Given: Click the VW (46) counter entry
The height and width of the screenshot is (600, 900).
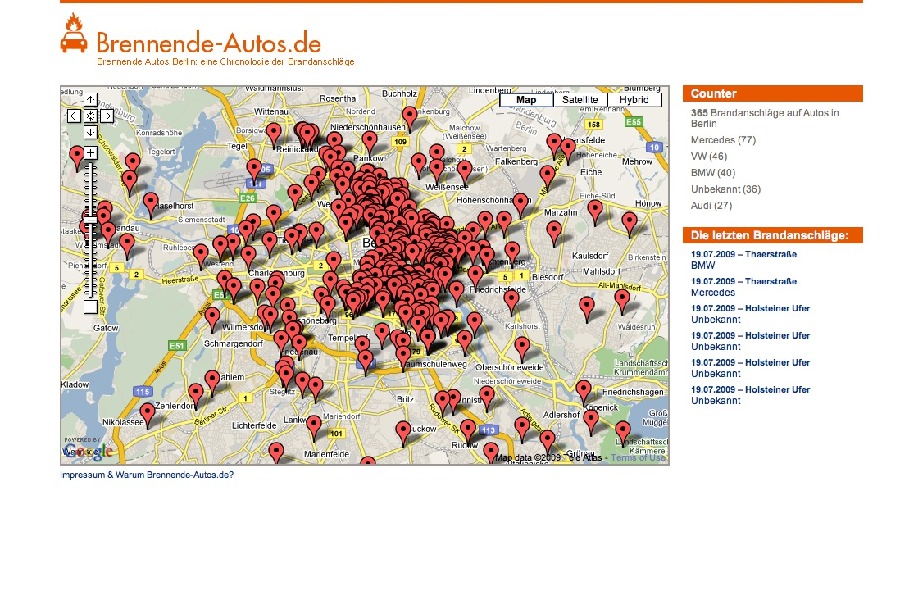Looking at the screenshot, I should pos(709,156).
